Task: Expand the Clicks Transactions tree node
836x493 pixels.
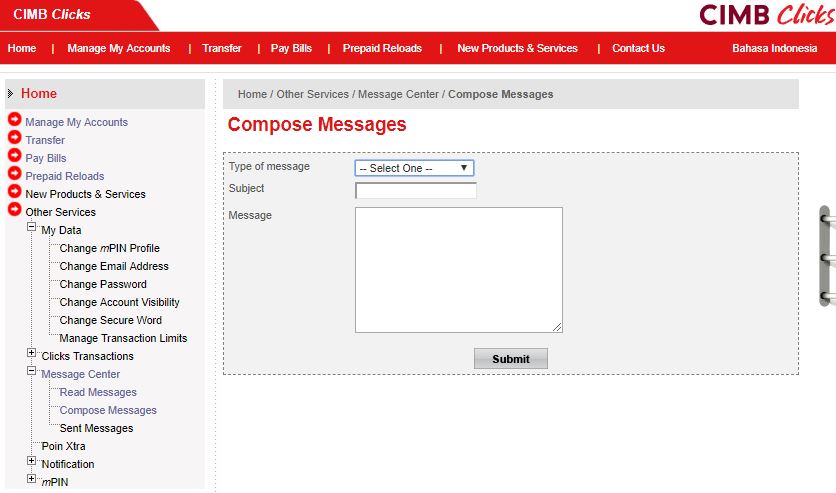Action: pyautogui.click(x=31, y=353)
